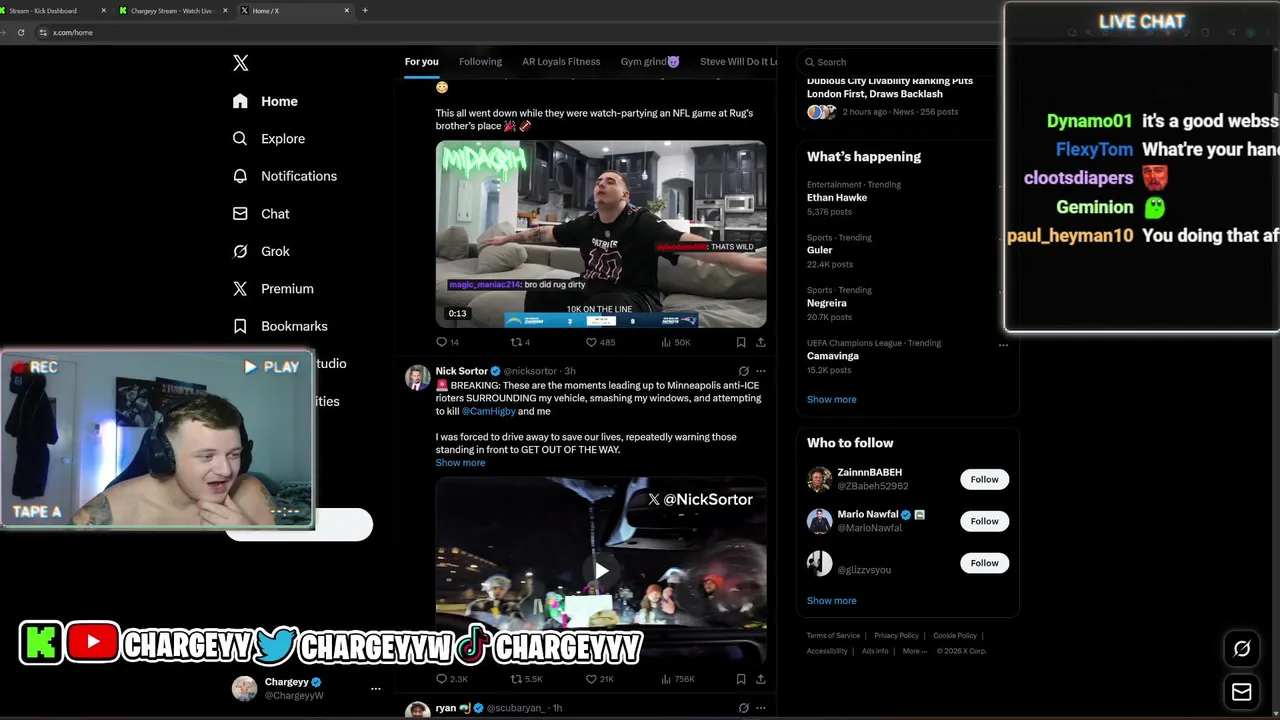This screenshot has height=720, width=1280.
Task: Open the living room video thumbnail
Action: [601, 234]
